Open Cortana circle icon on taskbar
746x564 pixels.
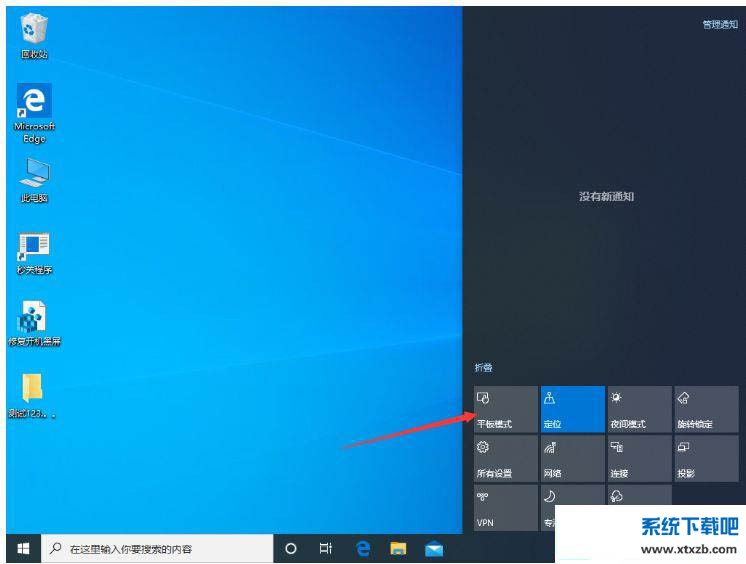click(x=291, y=549)
